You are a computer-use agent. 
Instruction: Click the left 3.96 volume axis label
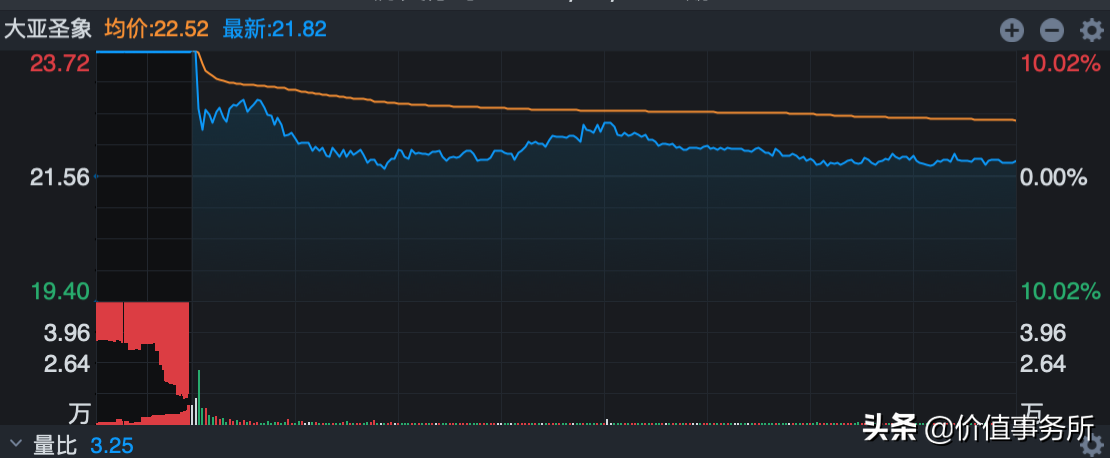coord(68,332)
